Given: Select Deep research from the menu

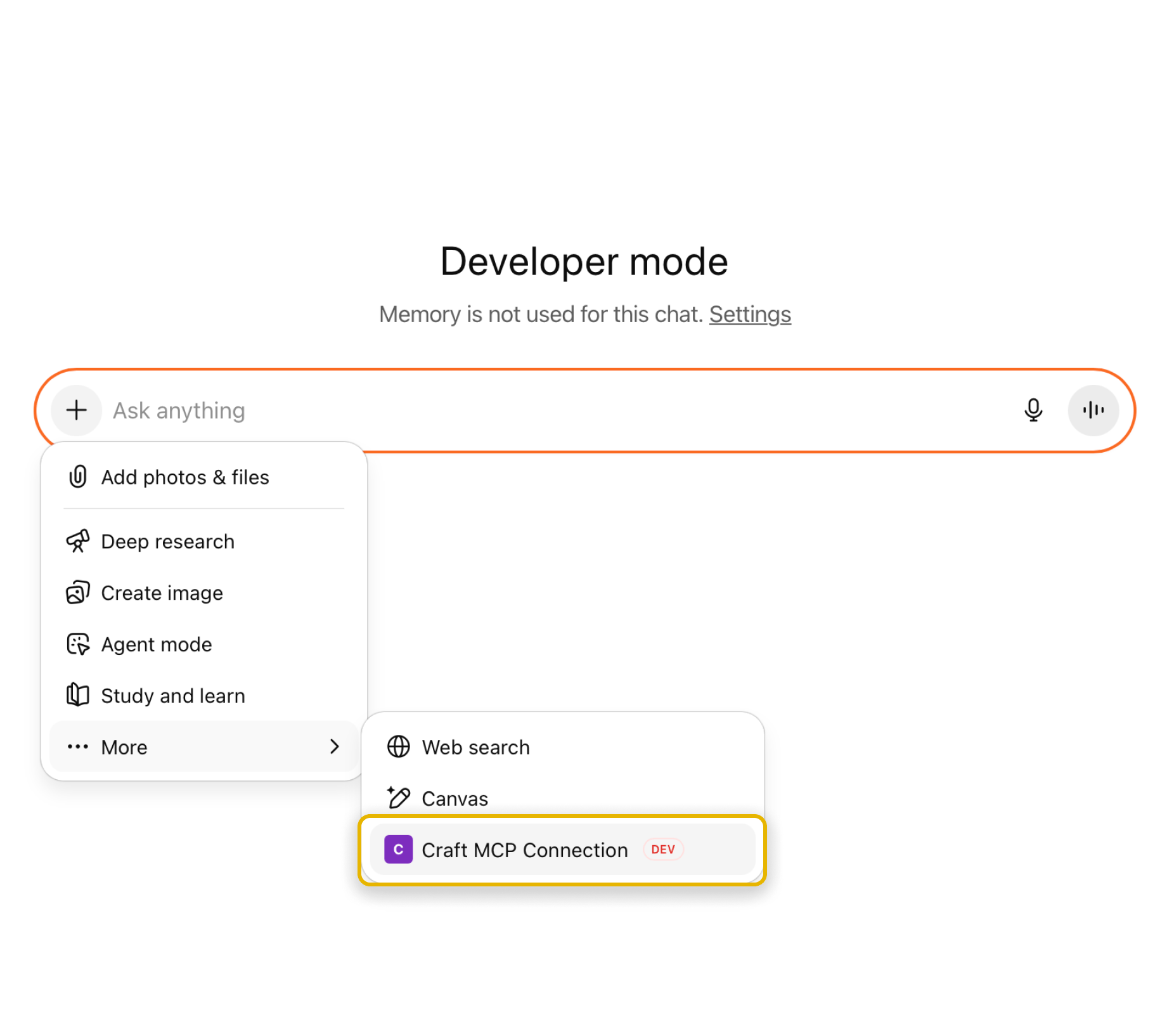Looking at the screenshot, I should pyautogui.click(x=167, y=541).
